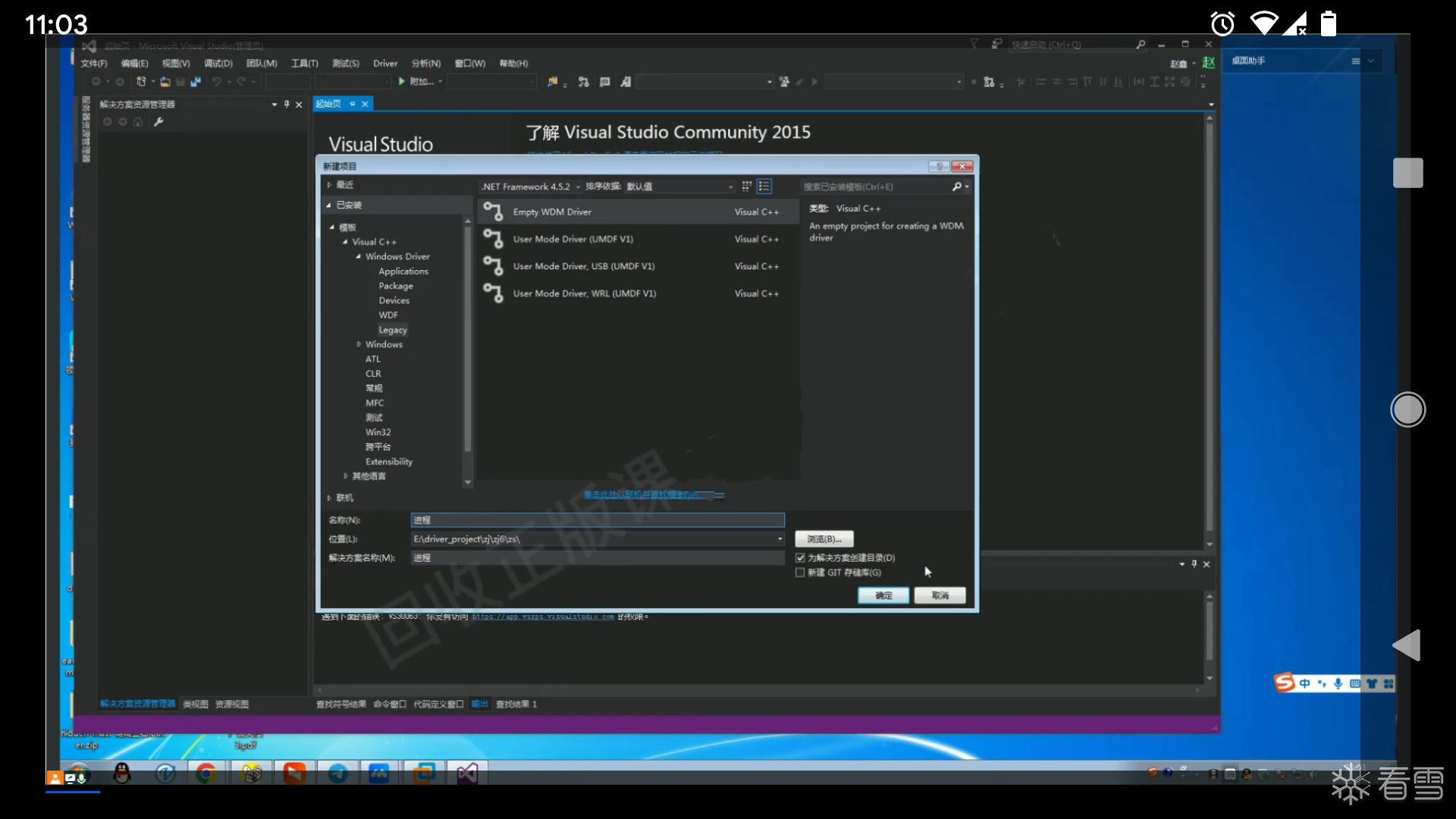Switch templates to list view
Viewport: 1456px width, 819px height.
764,186
